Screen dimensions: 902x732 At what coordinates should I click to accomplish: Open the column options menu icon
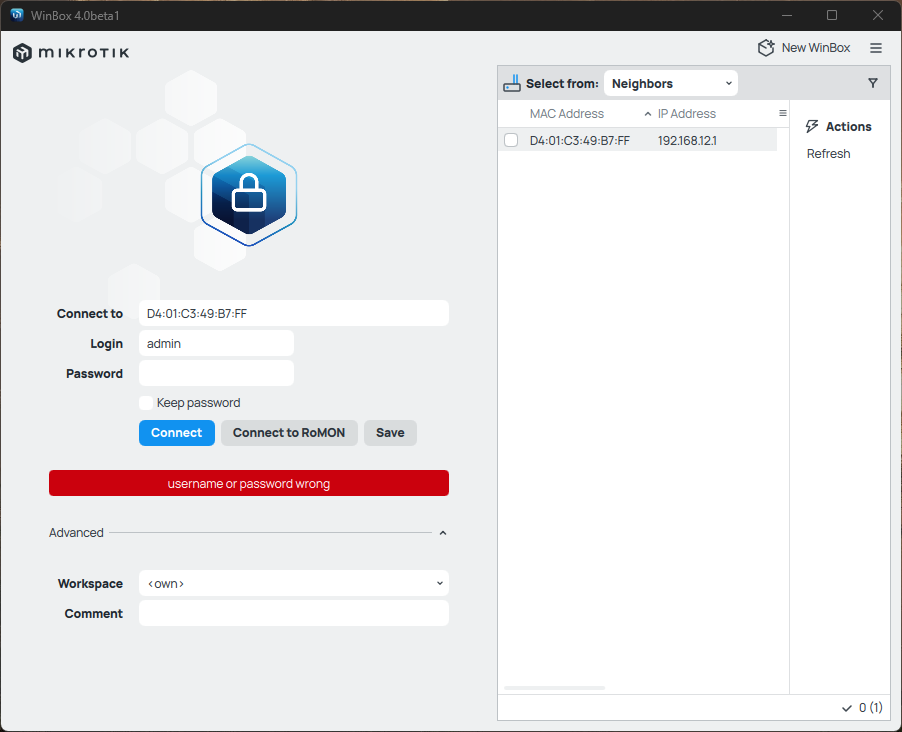(782, 113)
